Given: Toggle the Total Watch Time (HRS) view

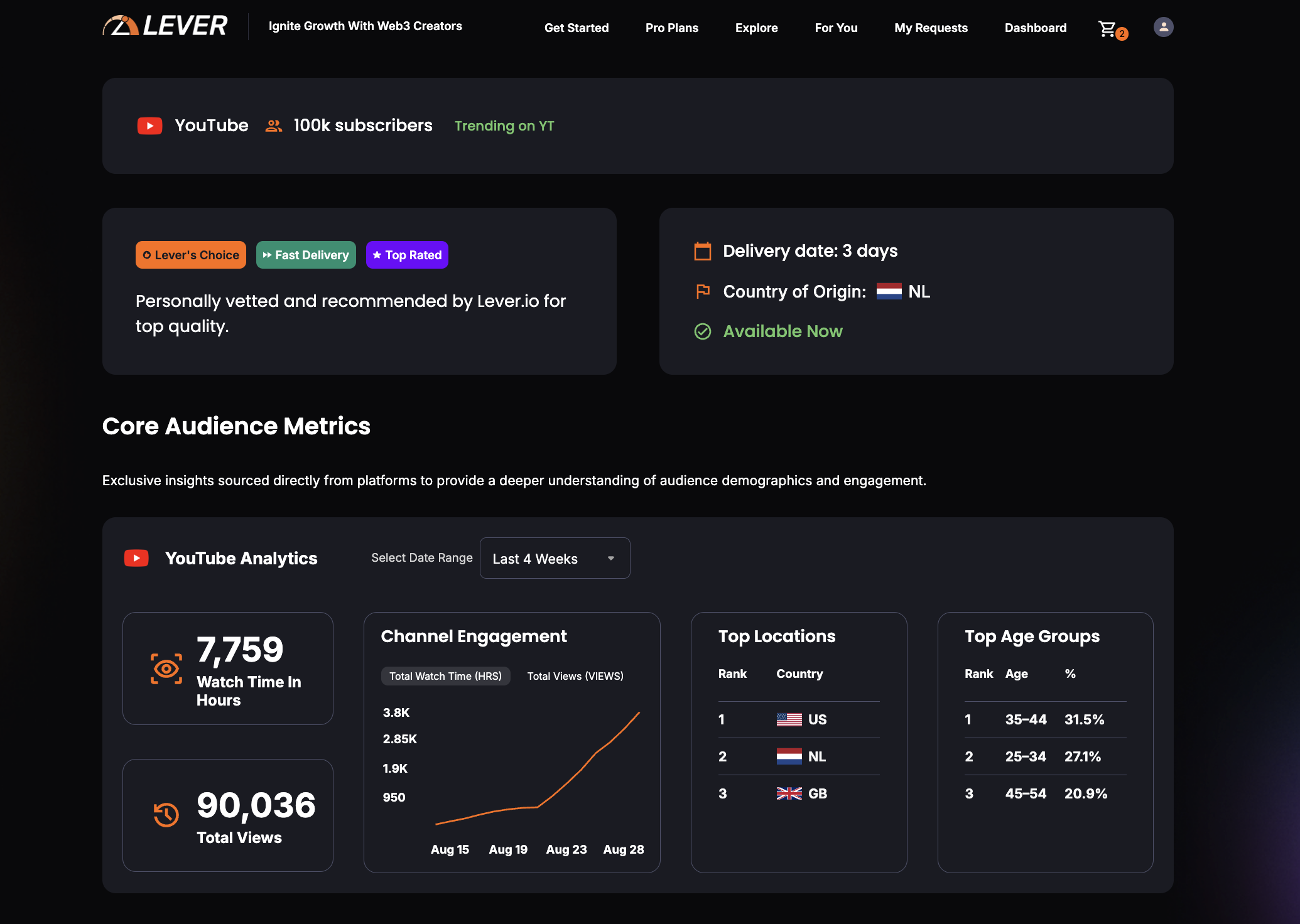Looking at the screenshot, I should (446, 676).
